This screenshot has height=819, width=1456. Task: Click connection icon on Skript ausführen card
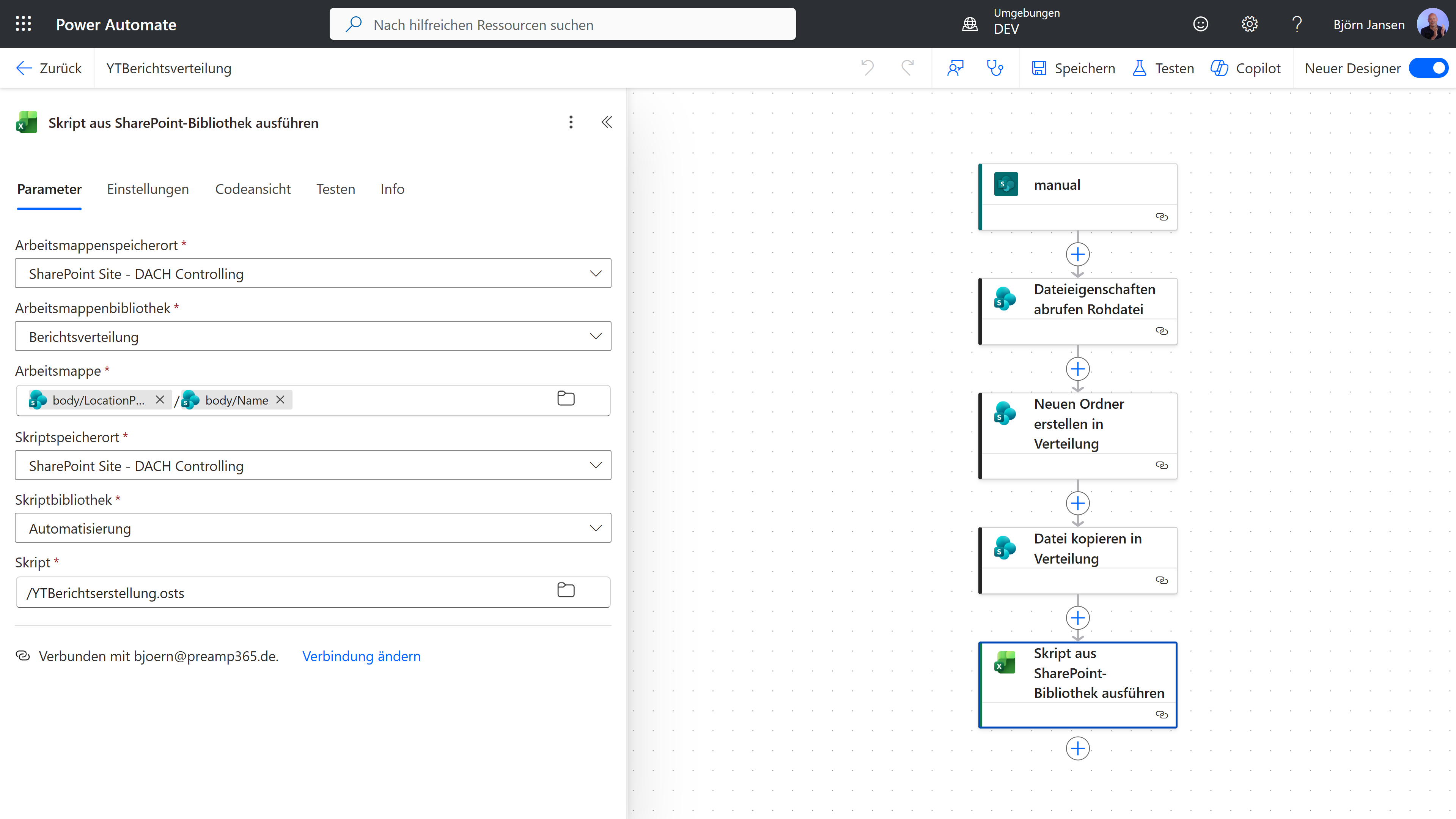click(x=1162, y=715)
